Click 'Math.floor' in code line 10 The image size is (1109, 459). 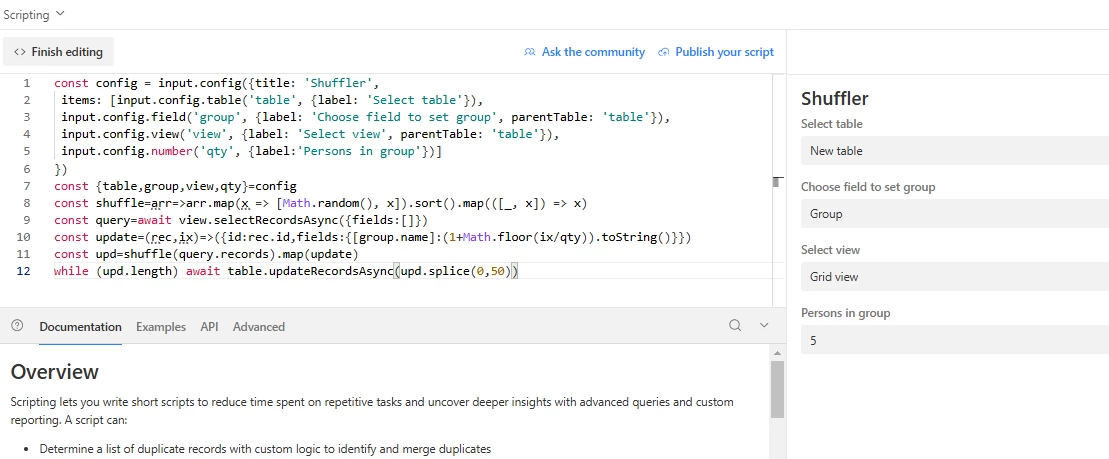tap(498, 237)
